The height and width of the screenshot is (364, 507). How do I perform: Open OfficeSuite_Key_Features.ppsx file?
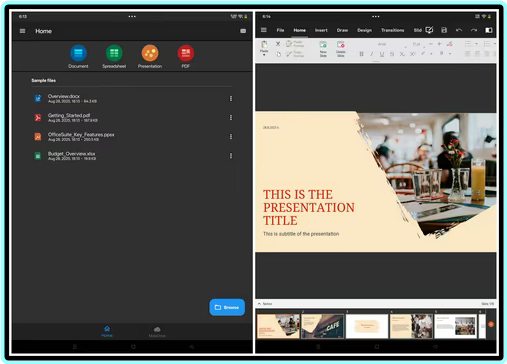click(x=133, y=136)
